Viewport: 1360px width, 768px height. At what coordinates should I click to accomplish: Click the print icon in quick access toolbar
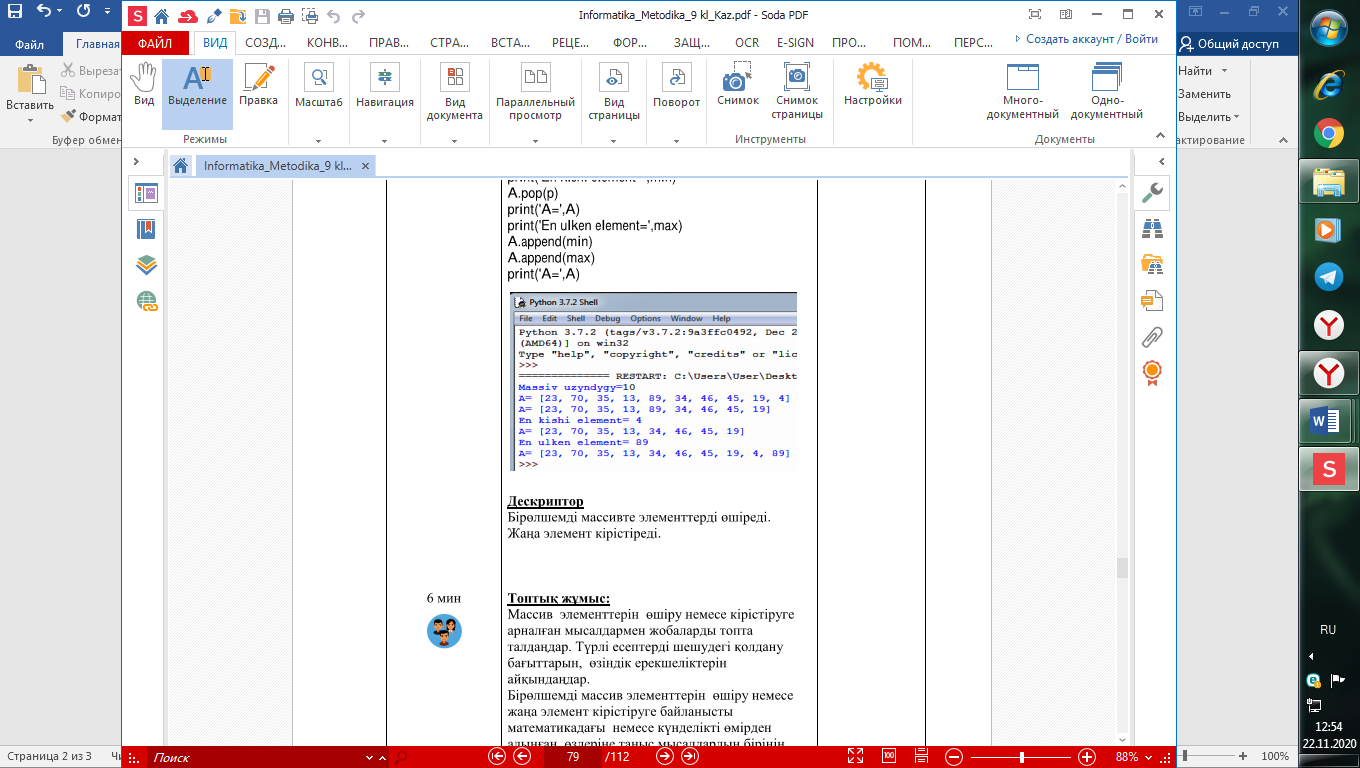pos(285,16)
